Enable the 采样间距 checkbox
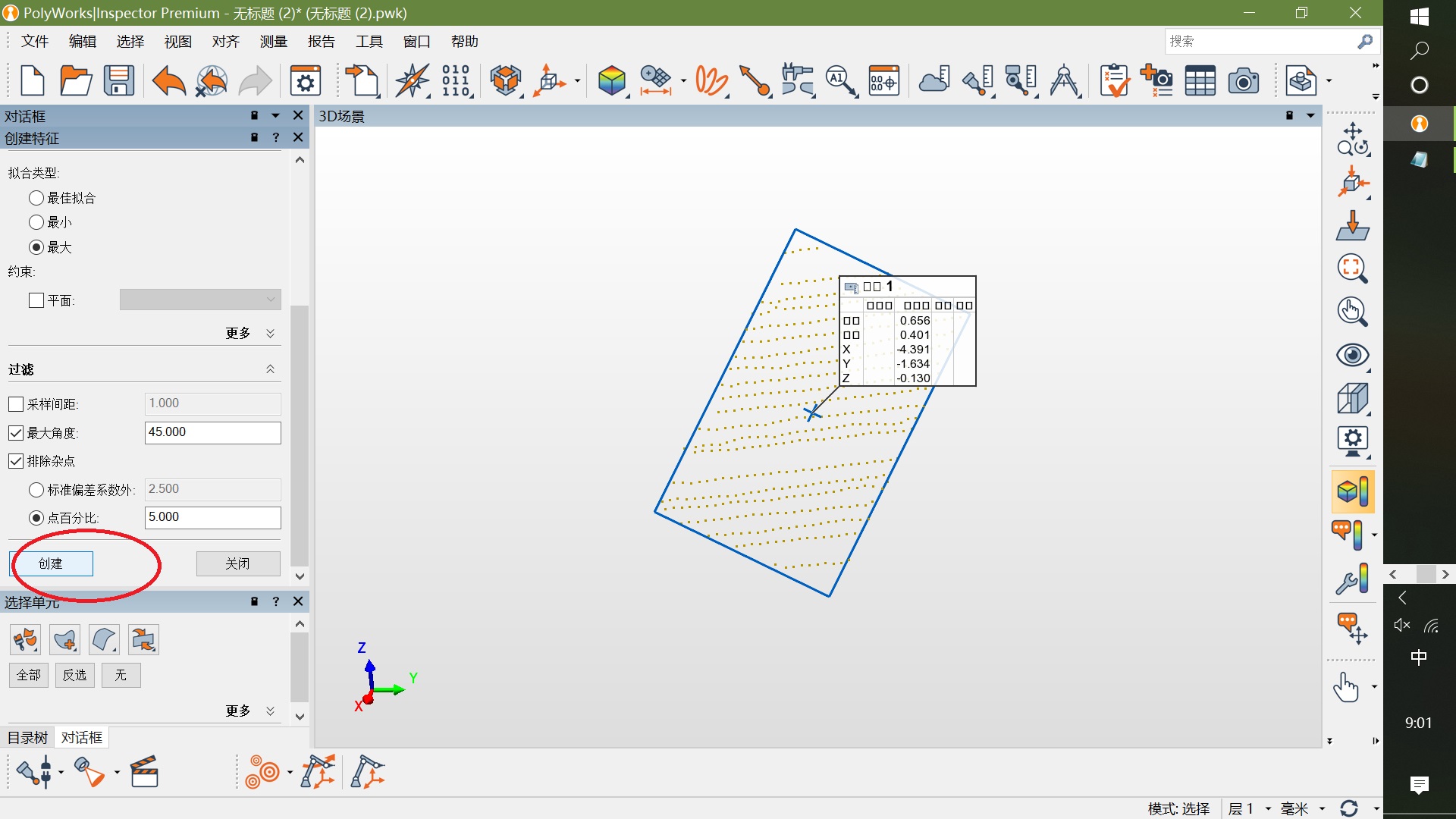 point(16,404)
